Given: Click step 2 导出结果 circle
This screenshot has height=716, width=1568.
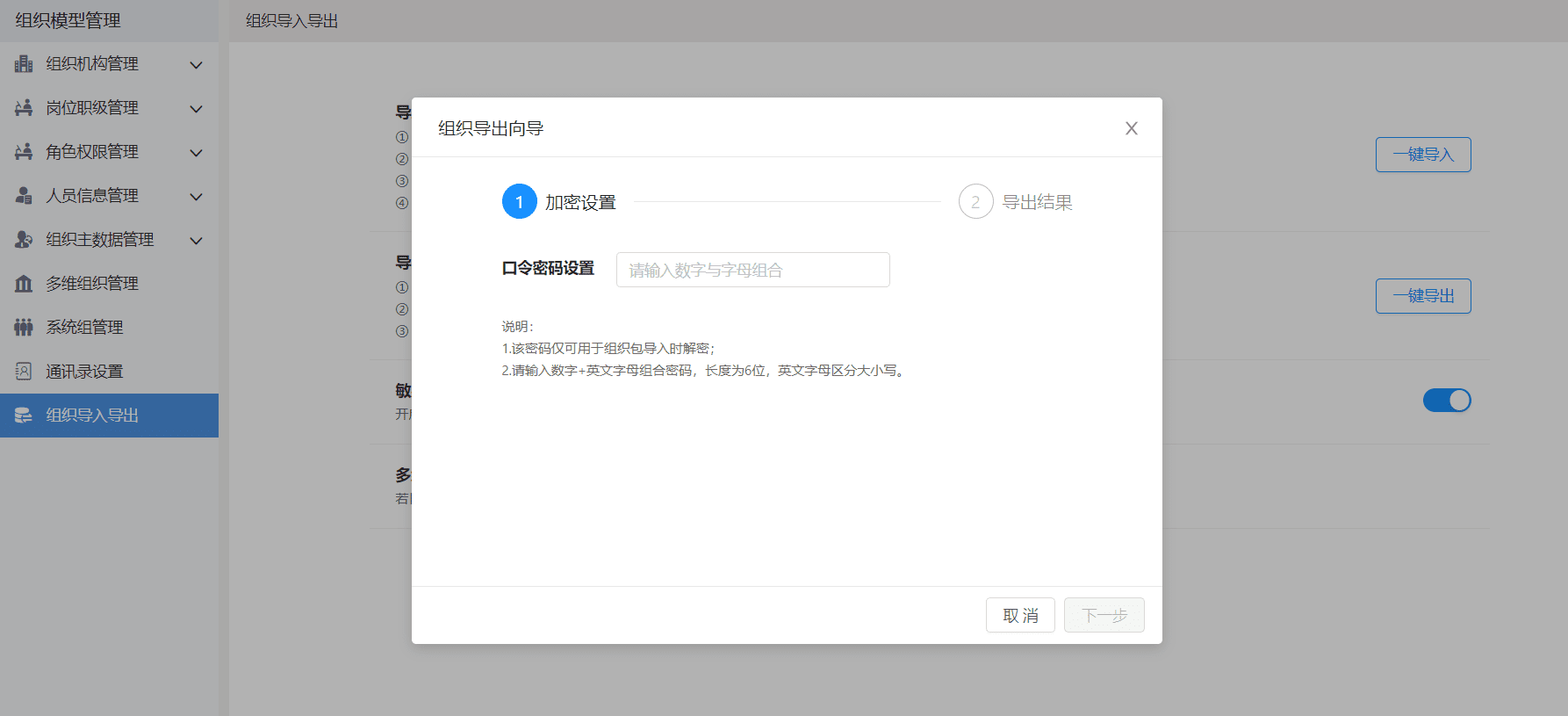Looking at the screenshot, I should coord(975,202).
